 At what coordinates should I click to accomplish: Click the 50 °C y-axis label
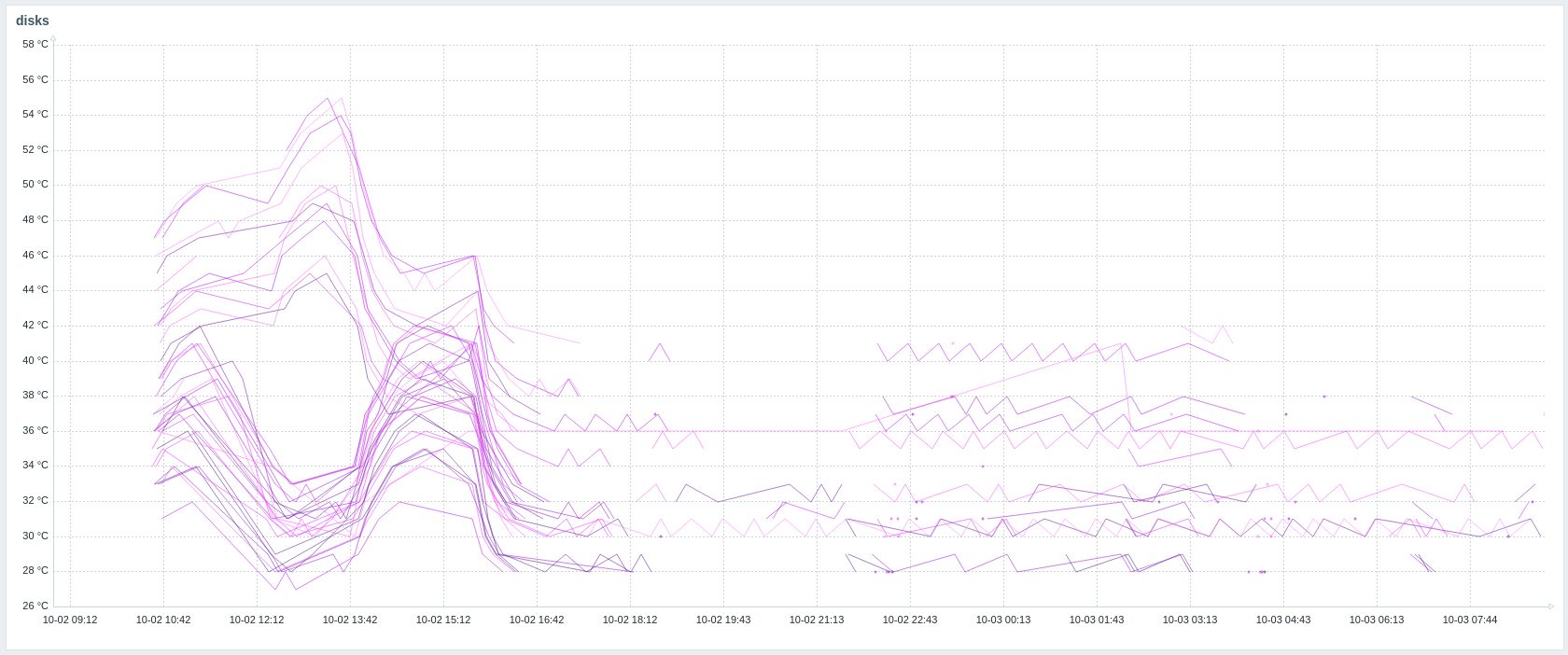click(x=35, y=185)
